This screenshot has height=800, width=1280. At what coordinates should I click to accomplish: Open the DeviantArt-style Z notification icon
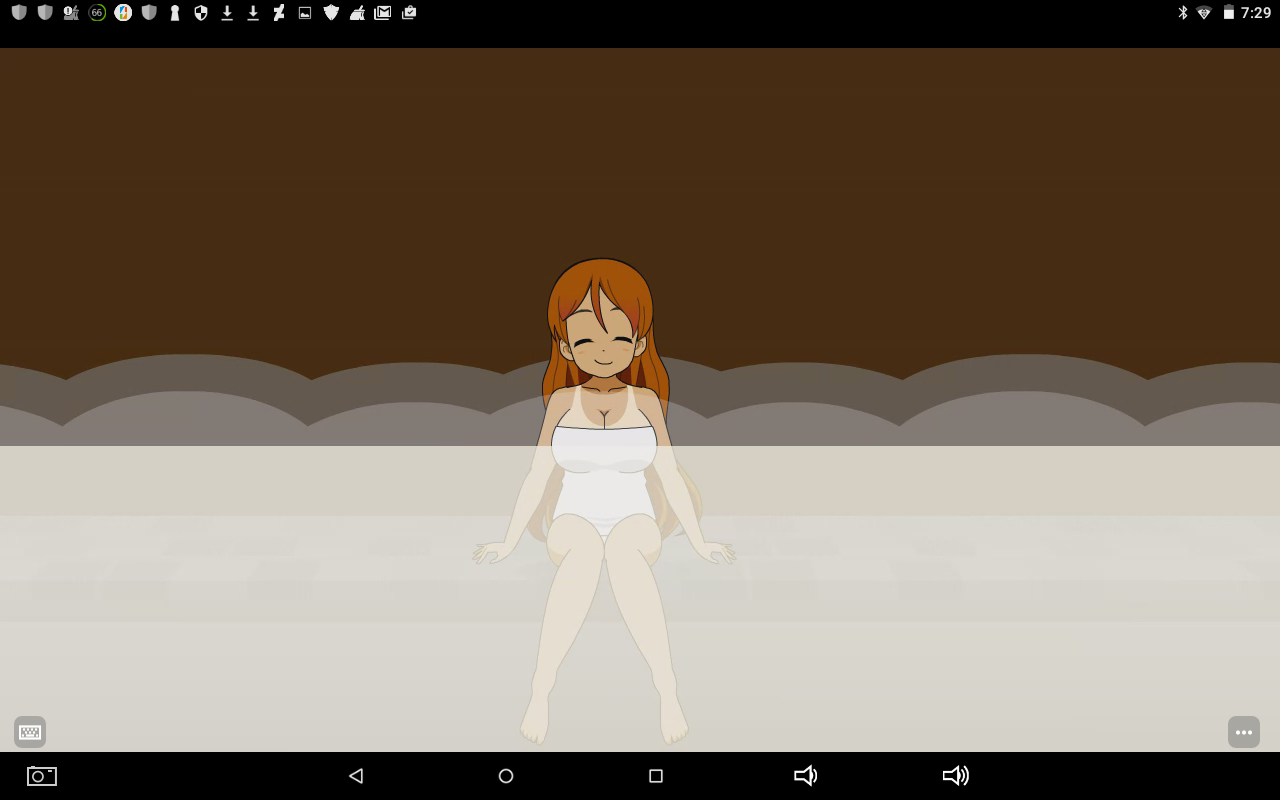[x=279, y=13]
